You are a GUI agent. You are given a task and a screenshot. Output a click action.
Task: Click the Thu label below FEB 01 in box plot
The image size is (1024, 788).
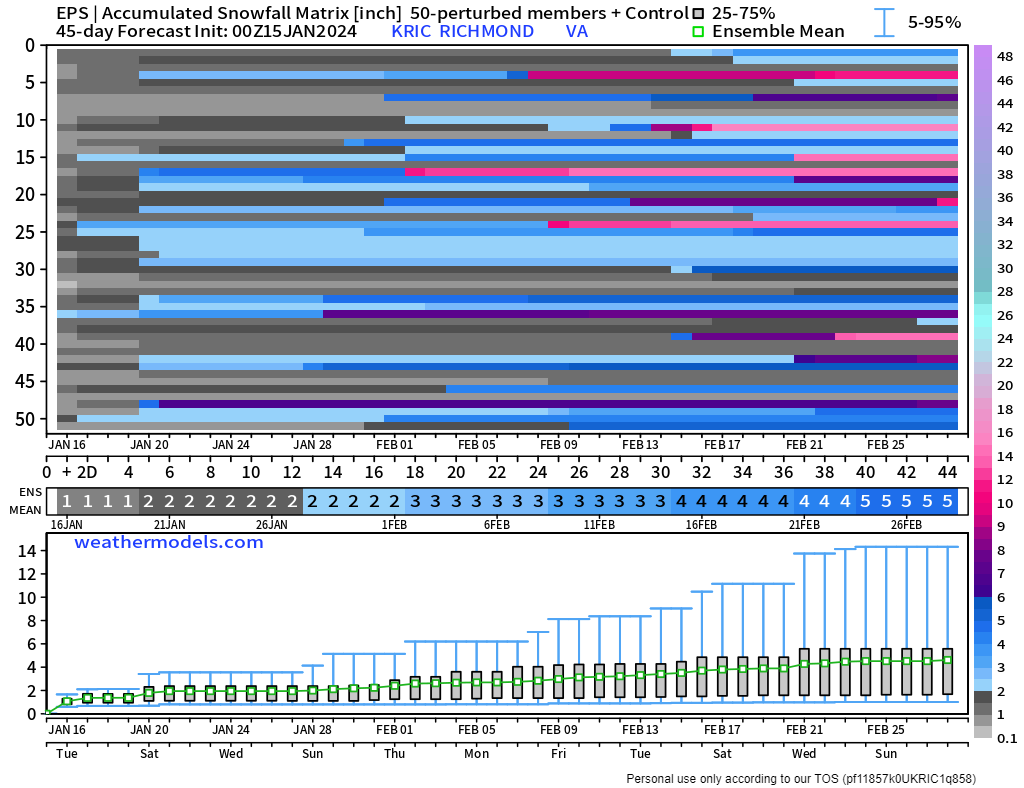394,753
